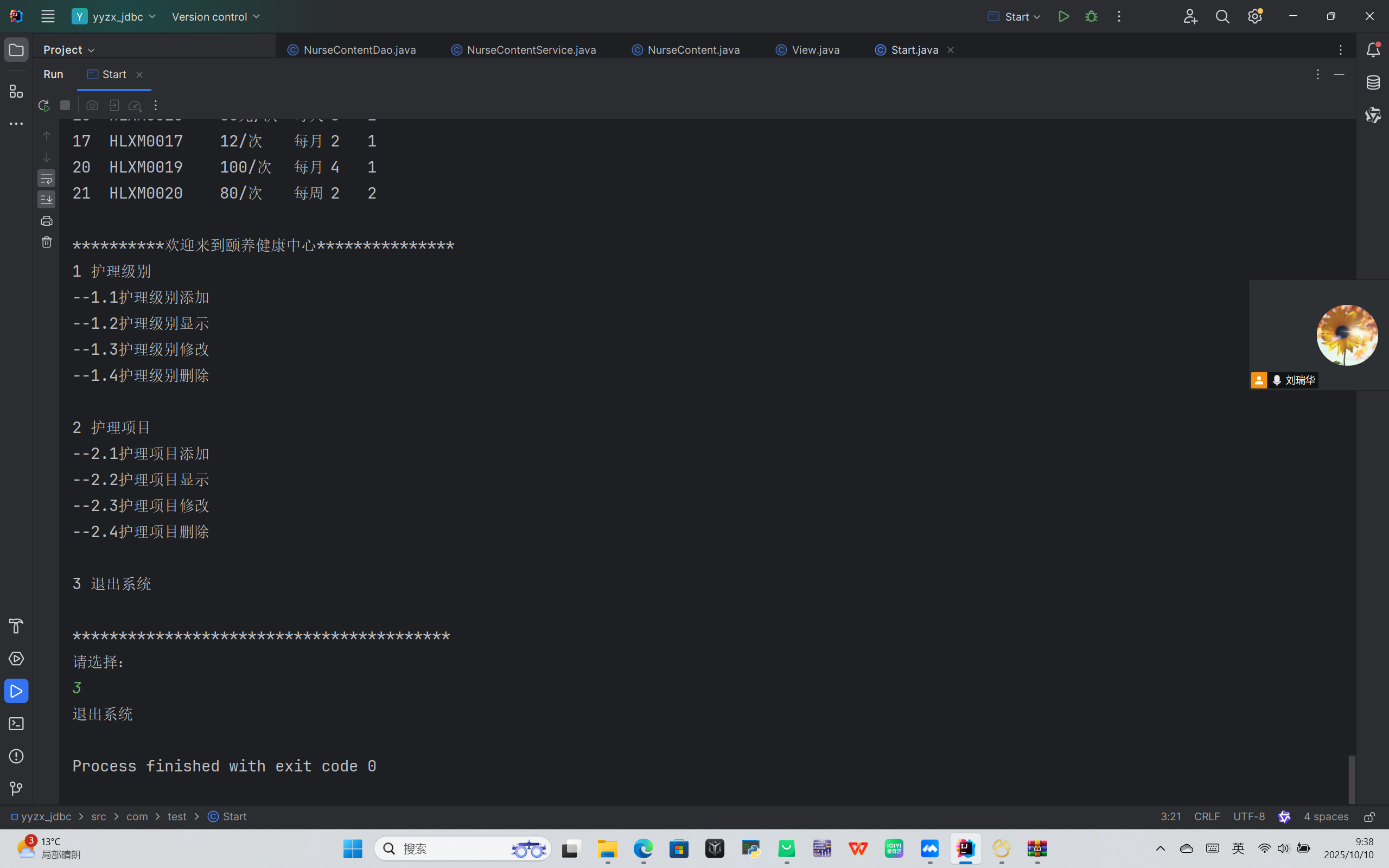This screenshot has width=1389, height=868.
Task: Click UTF-8 encoding in status bar
Action: coord(1248,816)
